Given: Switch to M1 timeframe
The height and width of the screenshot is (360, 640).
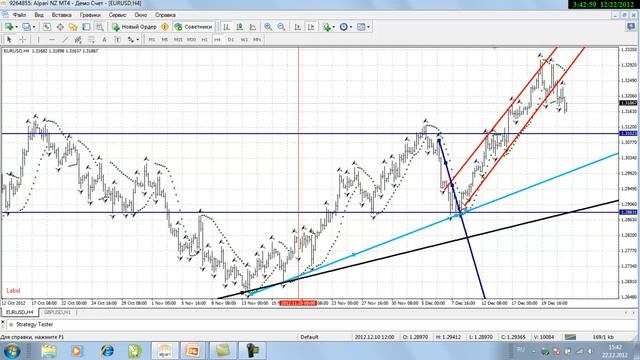Looking at the screenshot, I should coord(151,40).
